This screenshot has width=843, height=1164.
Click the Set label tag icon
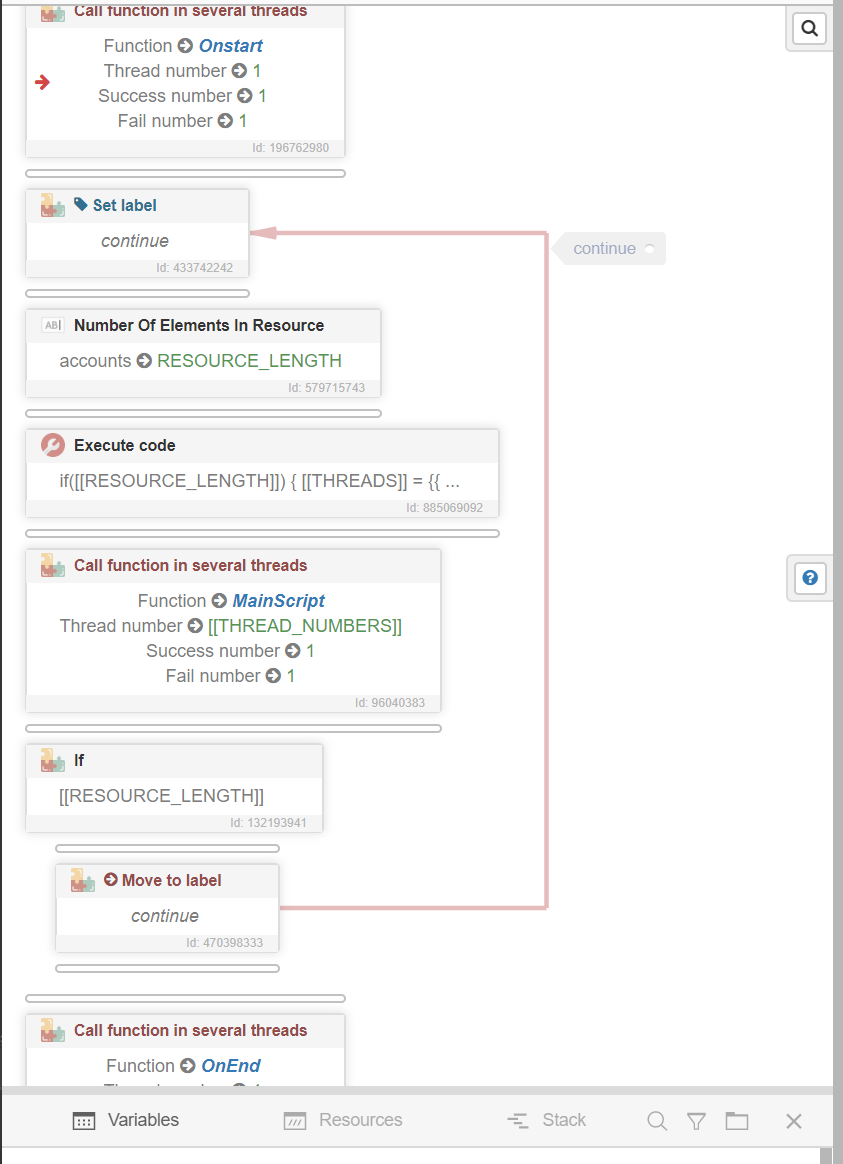[x=81, y=205]
